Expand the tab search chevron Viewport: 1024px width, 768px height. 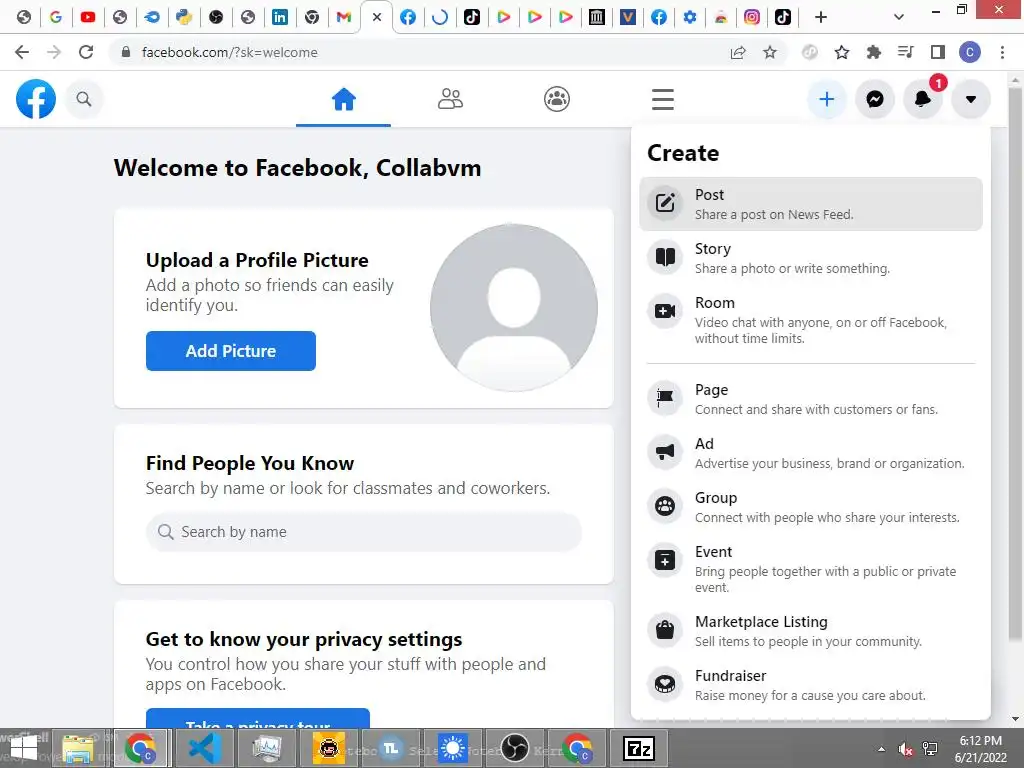tap(899, 18)
